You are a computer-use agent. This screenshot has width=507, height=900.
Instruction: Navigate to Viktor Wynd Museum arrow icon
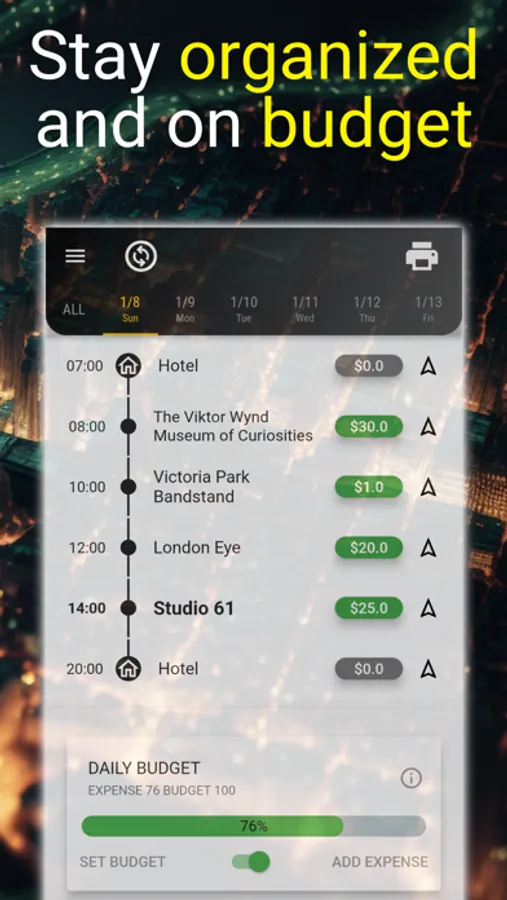[428, 426]
